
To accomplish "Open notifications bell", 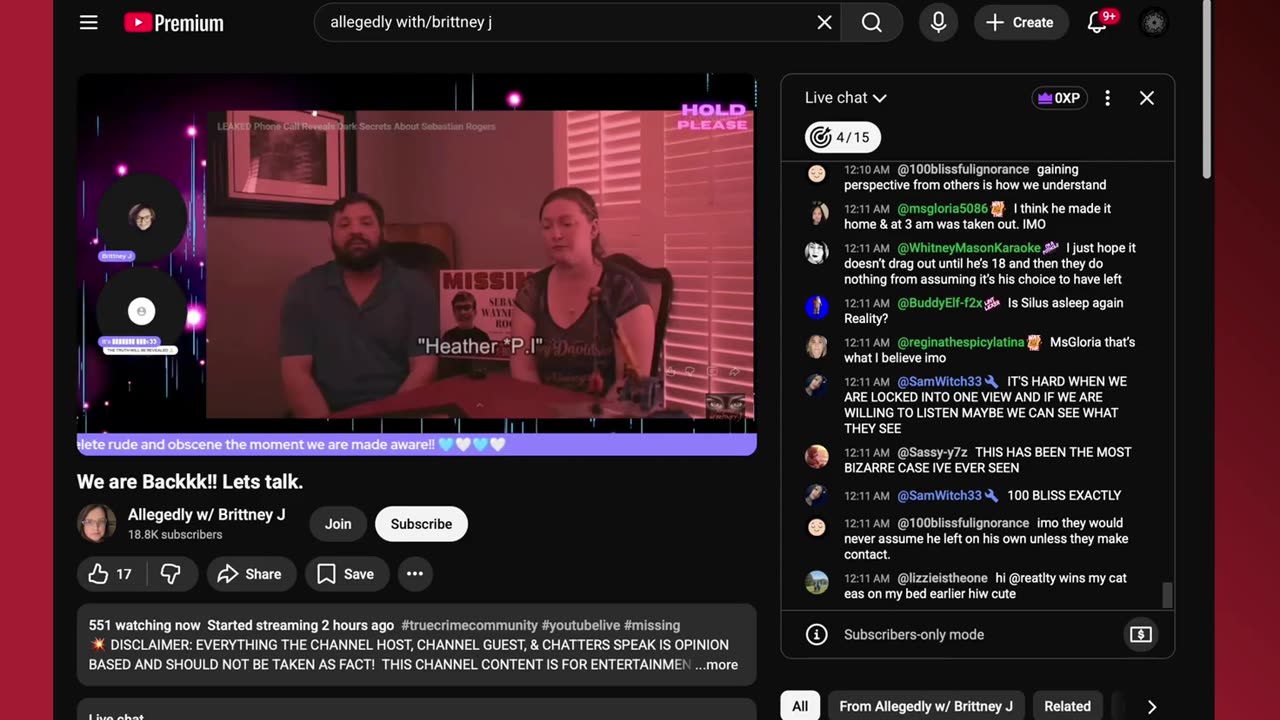I will click(x=1097, y=22).
